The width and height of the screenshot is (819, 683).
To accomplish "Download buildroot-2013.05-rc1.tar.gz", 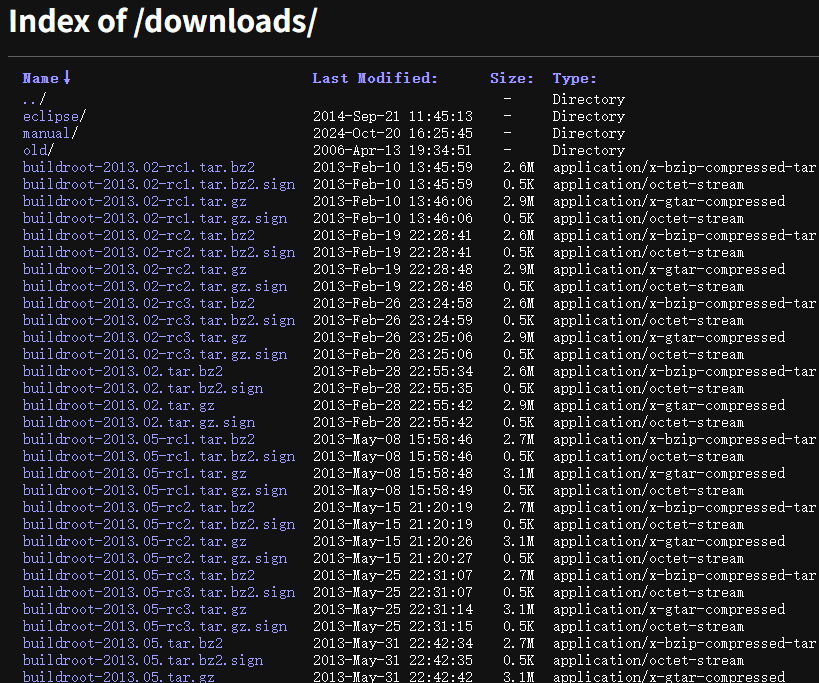I will [x=135, y=473].
